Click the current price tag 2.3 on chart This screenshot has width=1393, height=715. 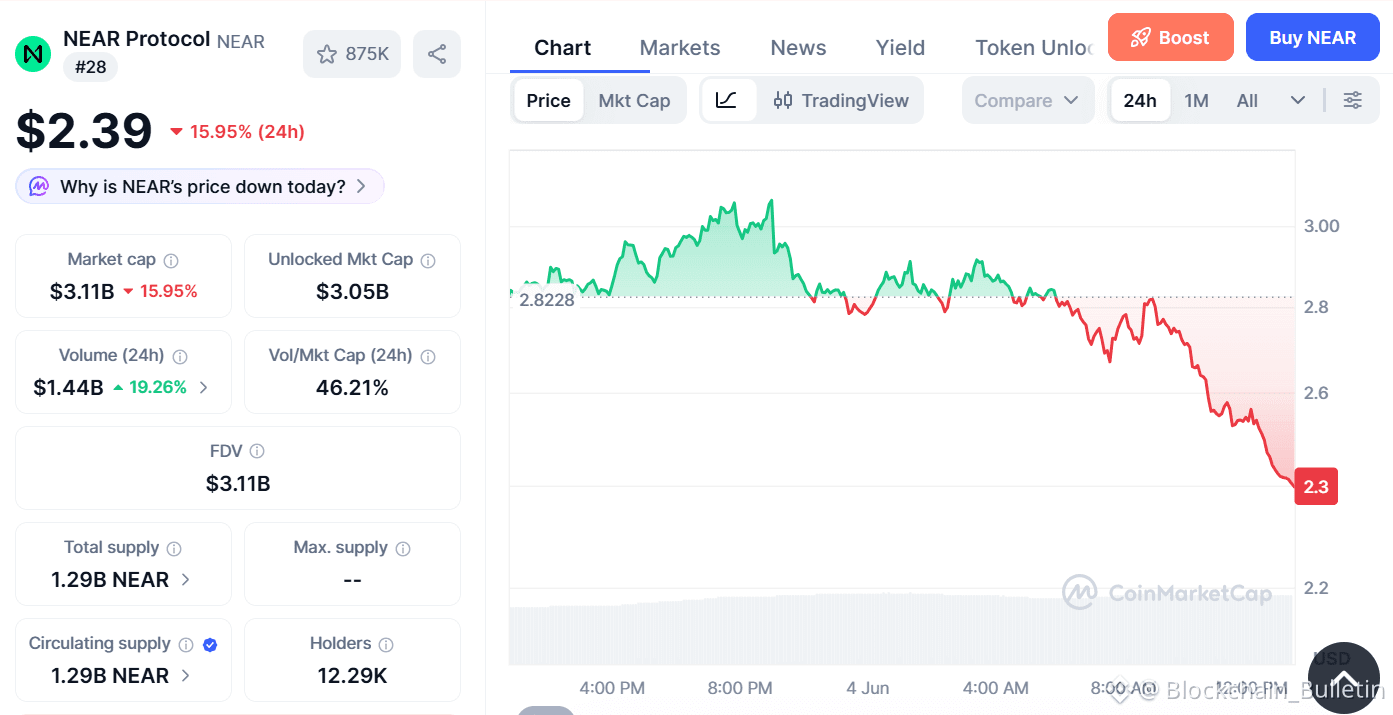pyautogui.click(x=1316, y=487)
